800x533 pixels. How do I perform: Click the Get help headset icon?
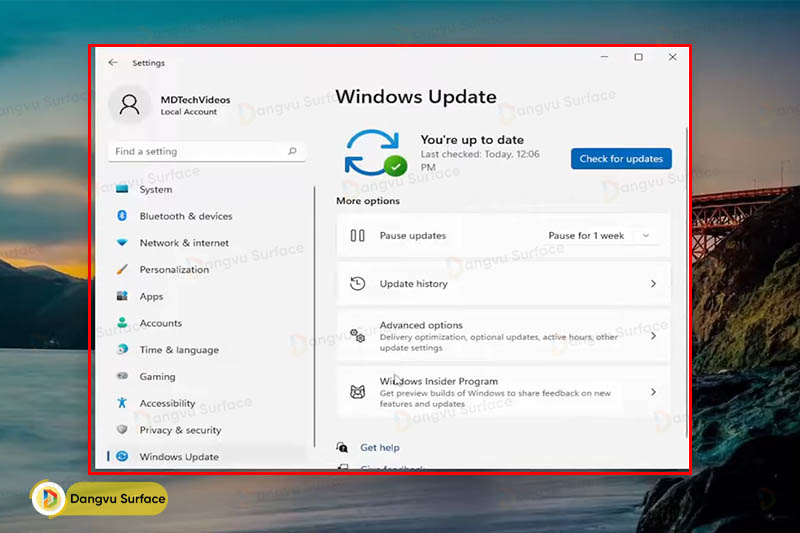(x=342, y=447)
